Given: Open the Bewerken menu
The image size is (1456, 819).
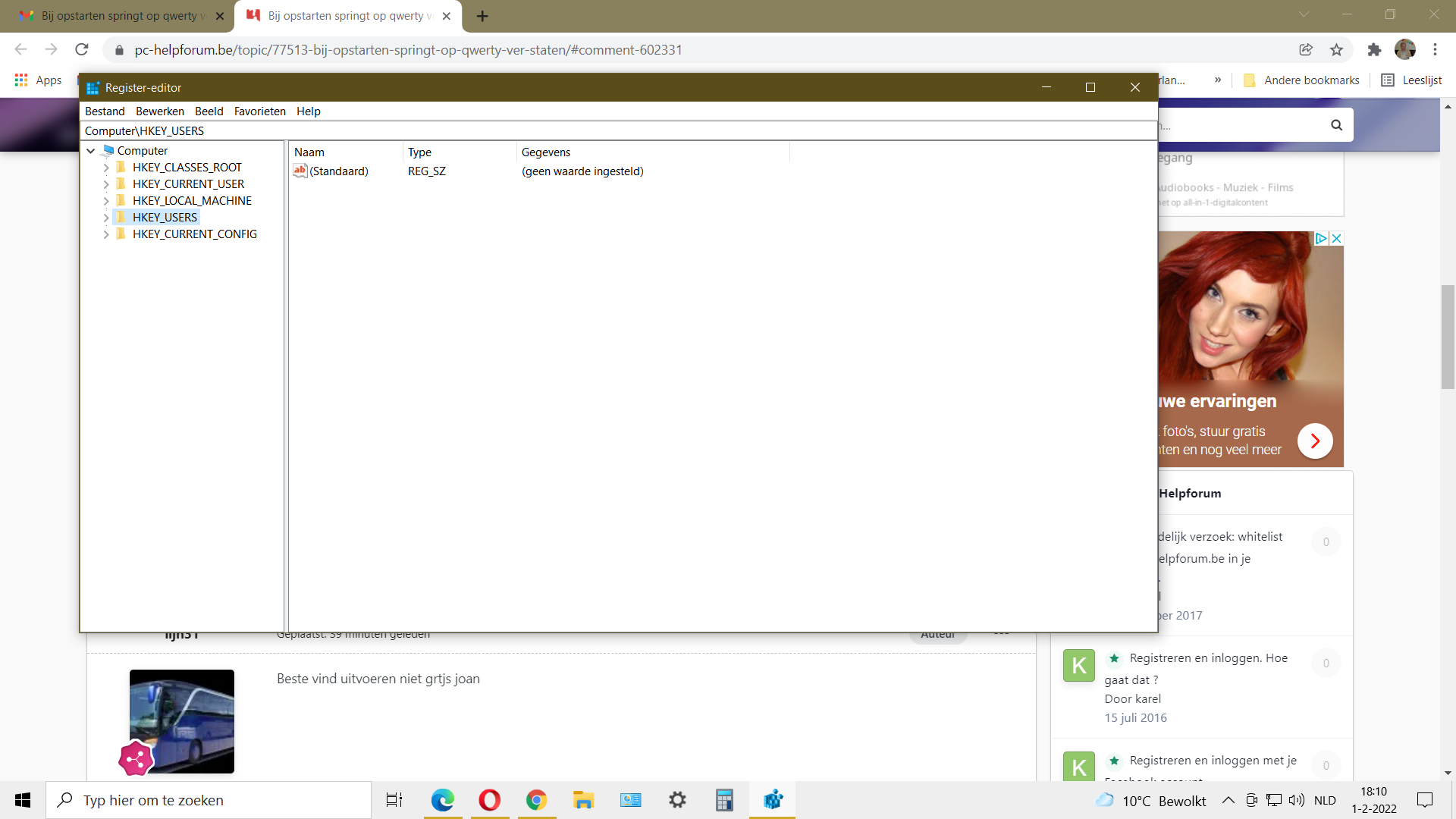Looking at the screenshot, I should click(159, 111).
